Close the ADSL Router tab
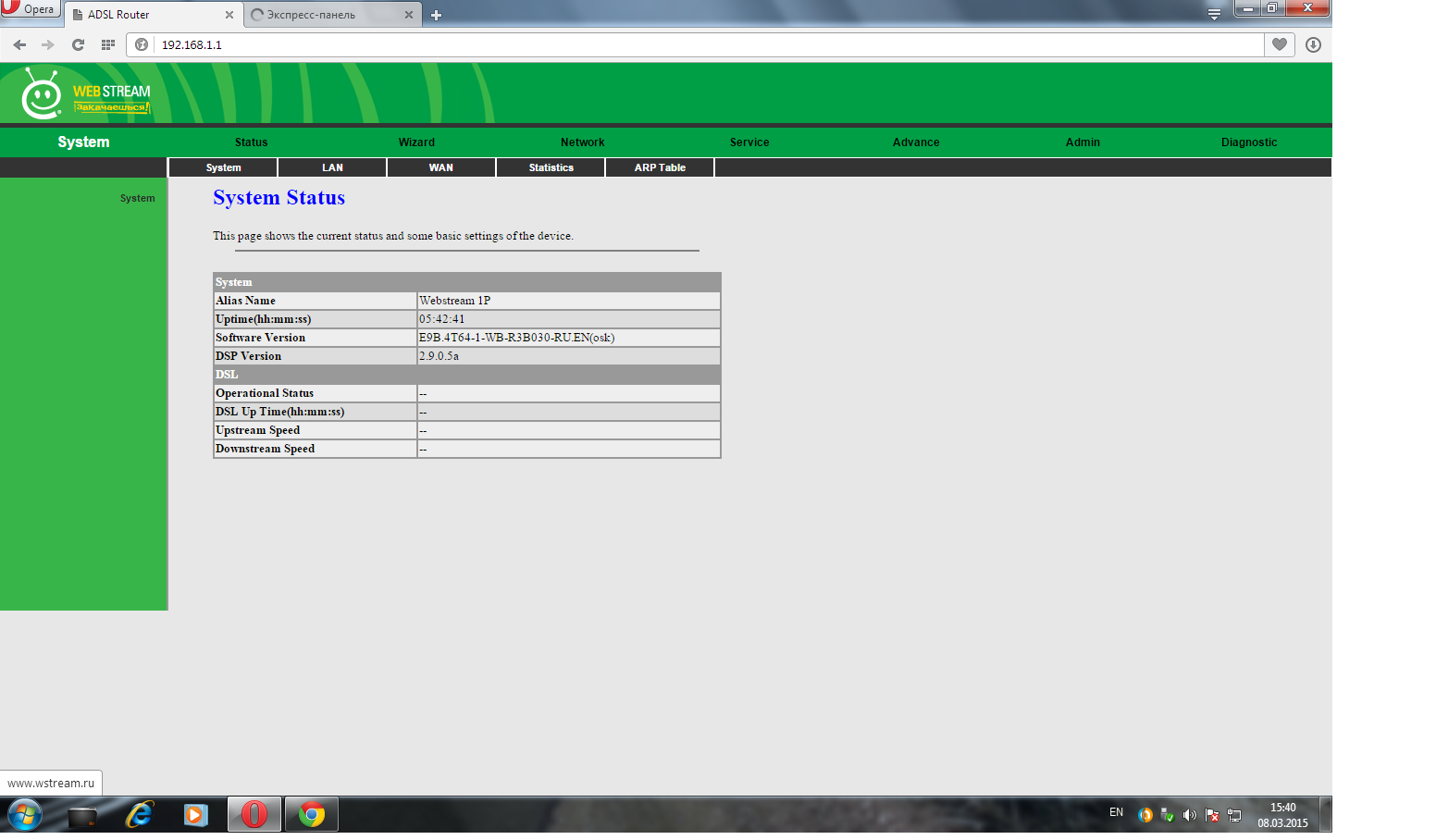The height and width of the screenshot is (840, 1436). click(229, 15)
